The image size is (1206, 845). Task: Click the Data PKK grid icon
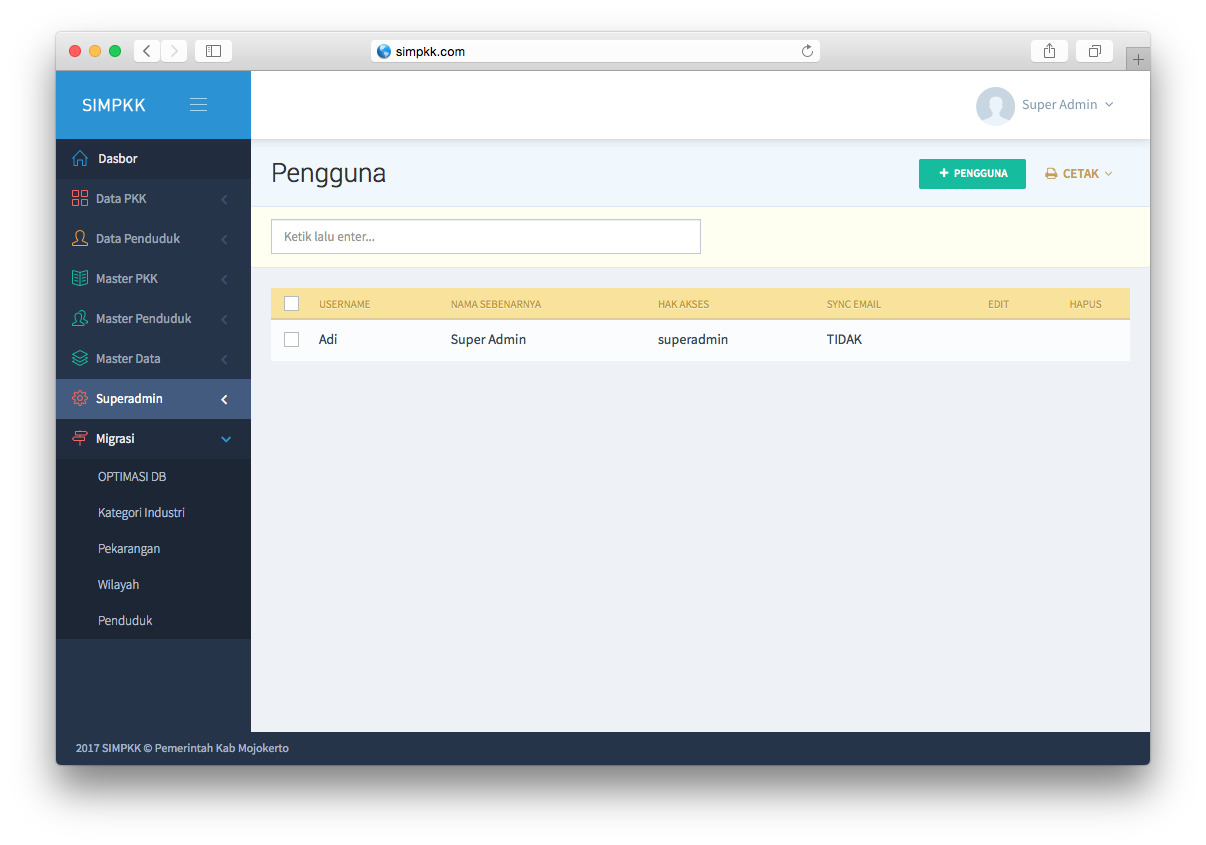click(80, 199)
